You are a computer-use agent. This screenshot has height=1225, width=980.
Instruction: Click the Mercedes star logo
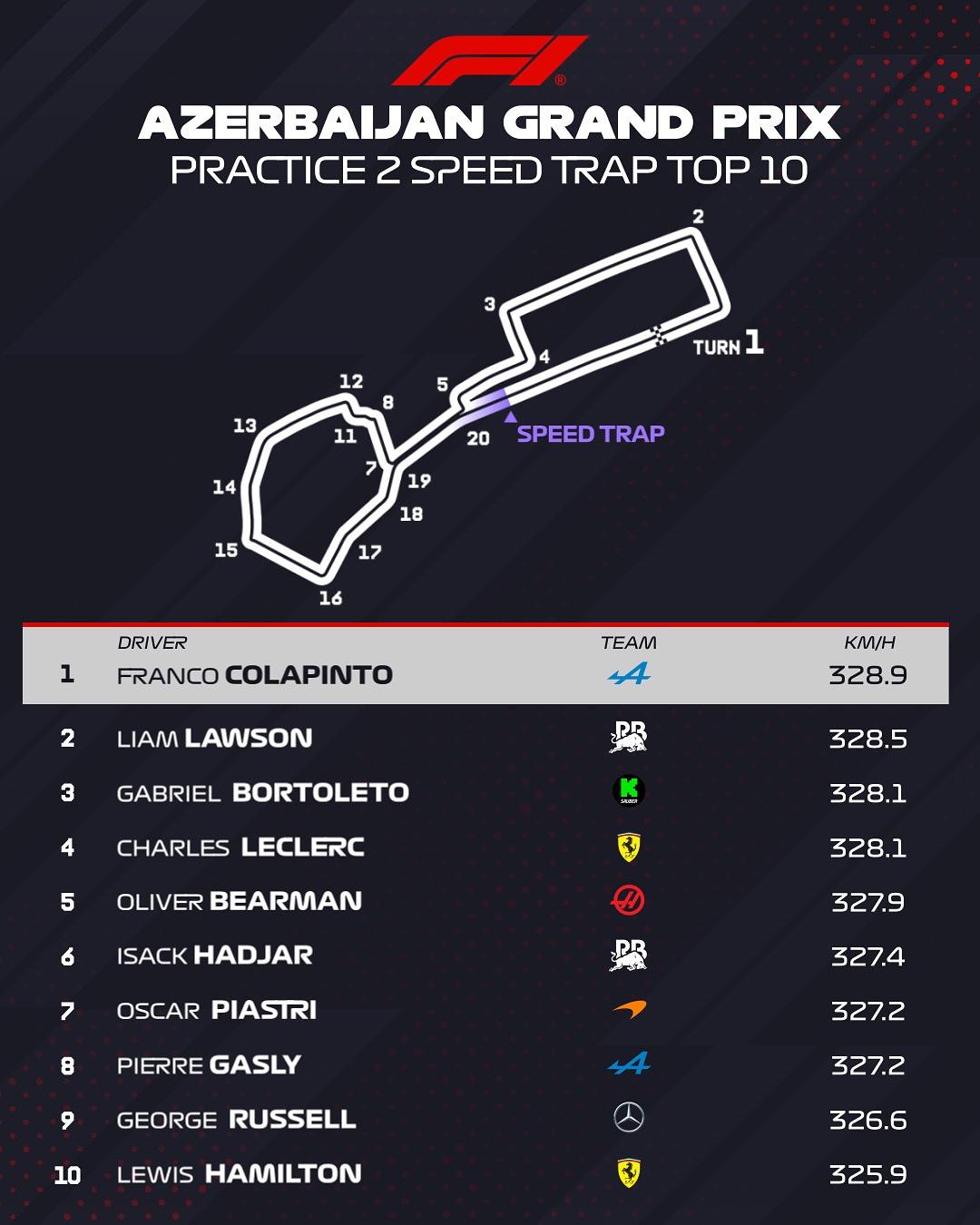pyautogui.click(x=629, y=1118)
